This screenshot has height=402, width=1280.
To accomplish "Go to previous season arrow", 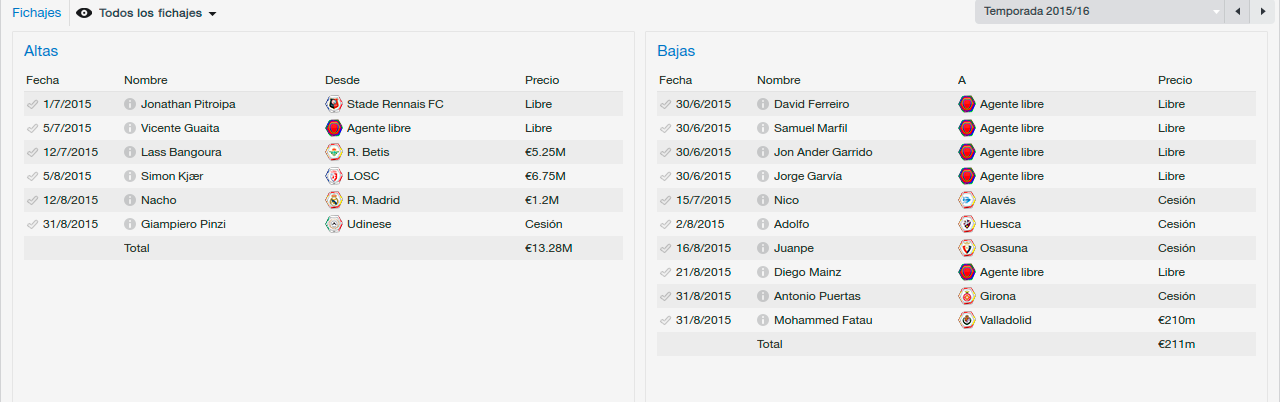I will [x=1238, y=12].
